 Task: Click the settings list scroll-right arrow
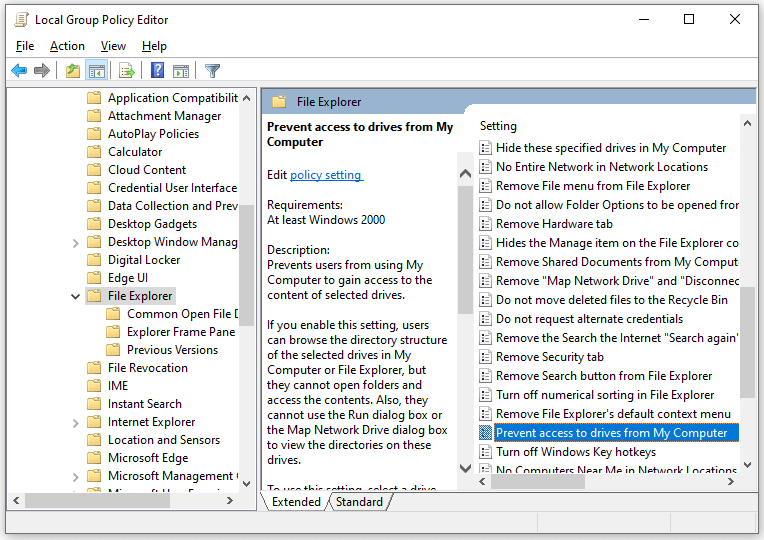click(731, 482)
